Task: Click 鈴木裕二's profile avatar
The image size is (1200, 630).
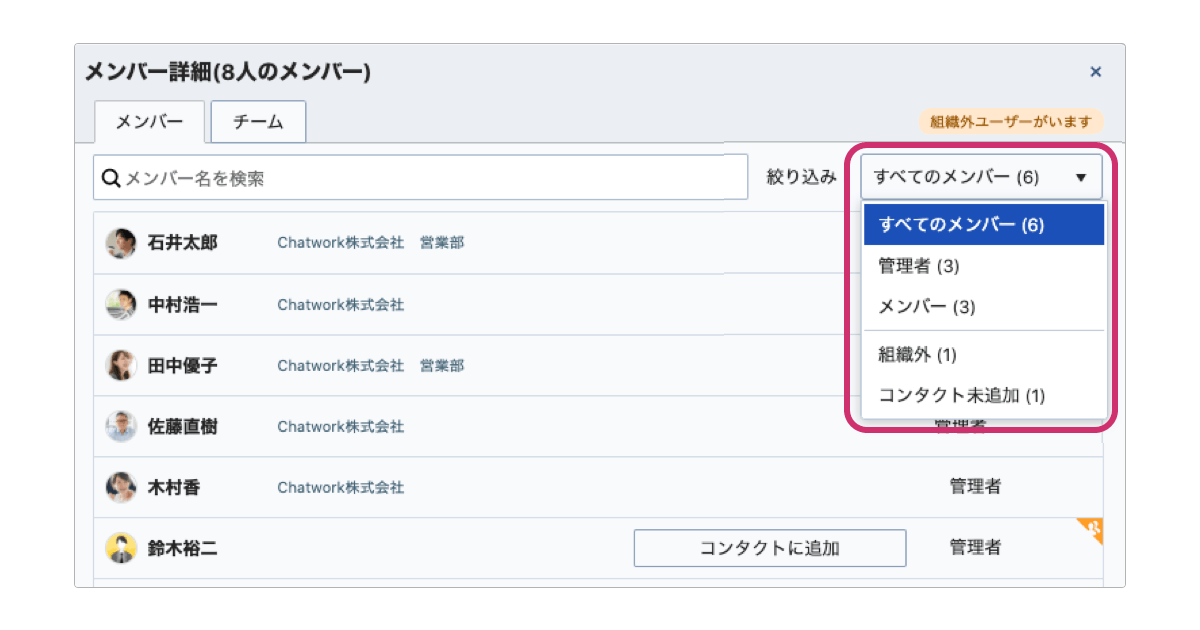Action: [x=121, y=548]
